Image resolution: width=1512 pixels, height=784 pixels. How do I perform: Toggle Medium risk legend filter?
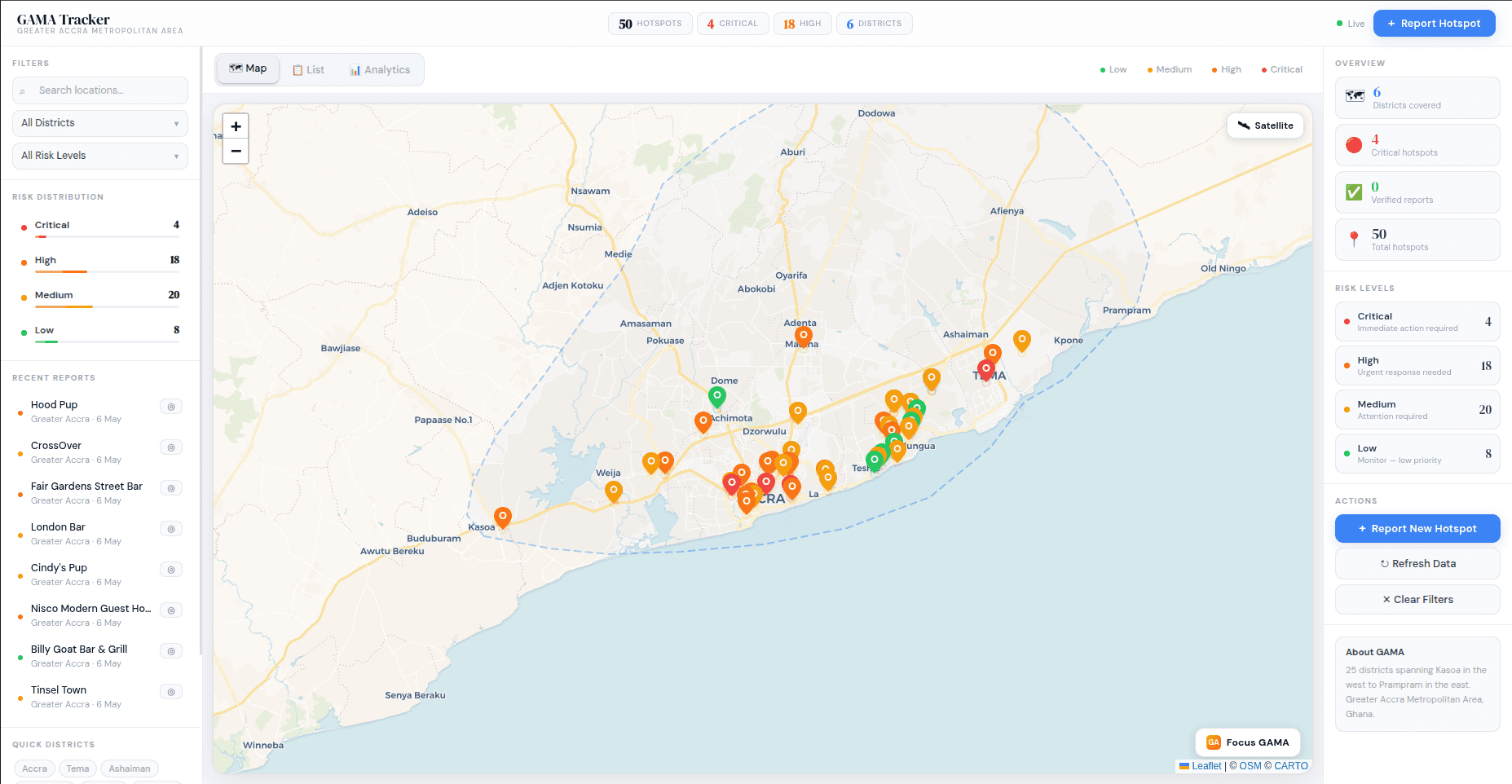1170,70
